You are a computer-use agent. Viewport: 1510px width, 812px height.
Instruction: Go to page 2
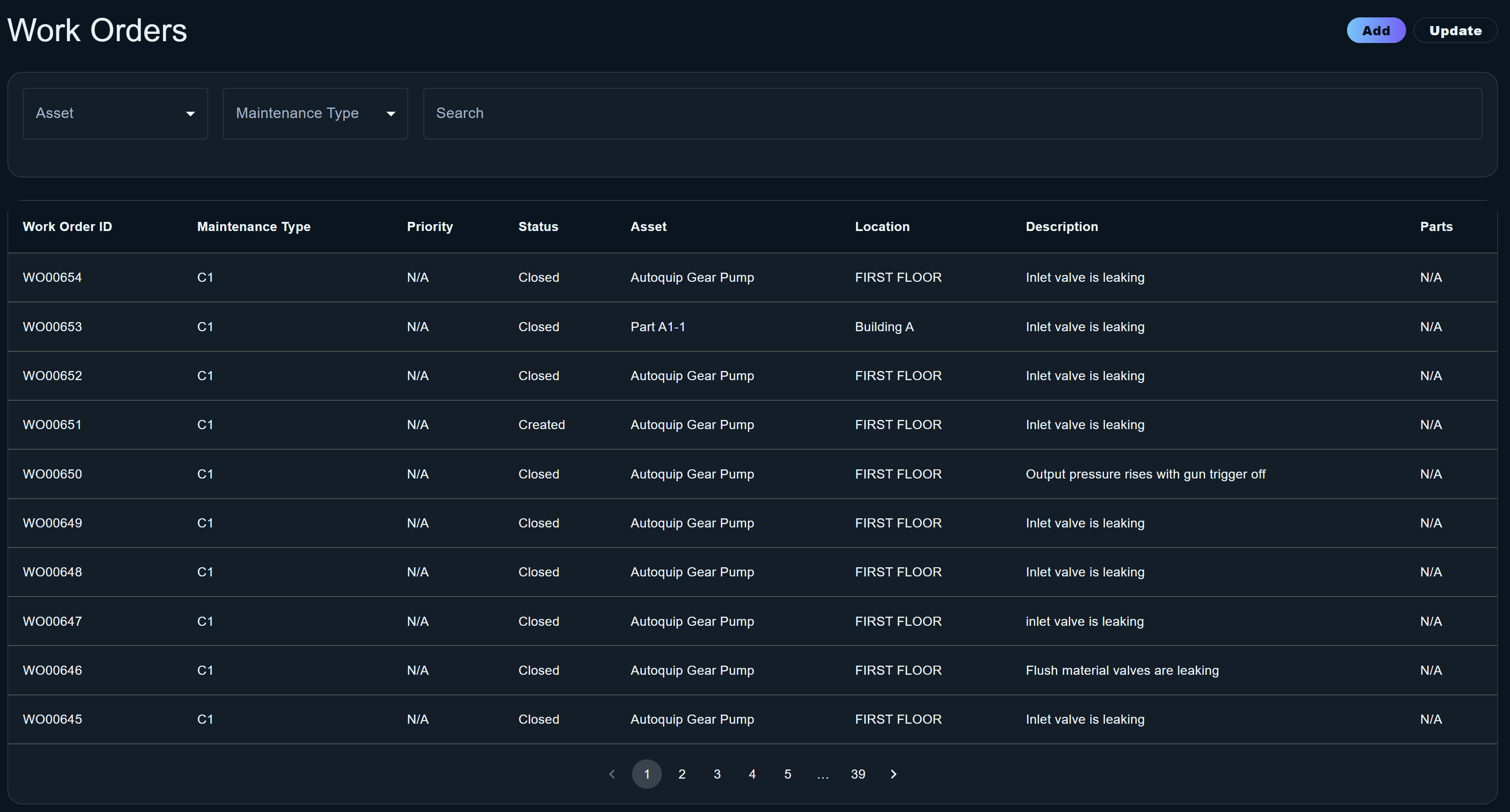682,773
